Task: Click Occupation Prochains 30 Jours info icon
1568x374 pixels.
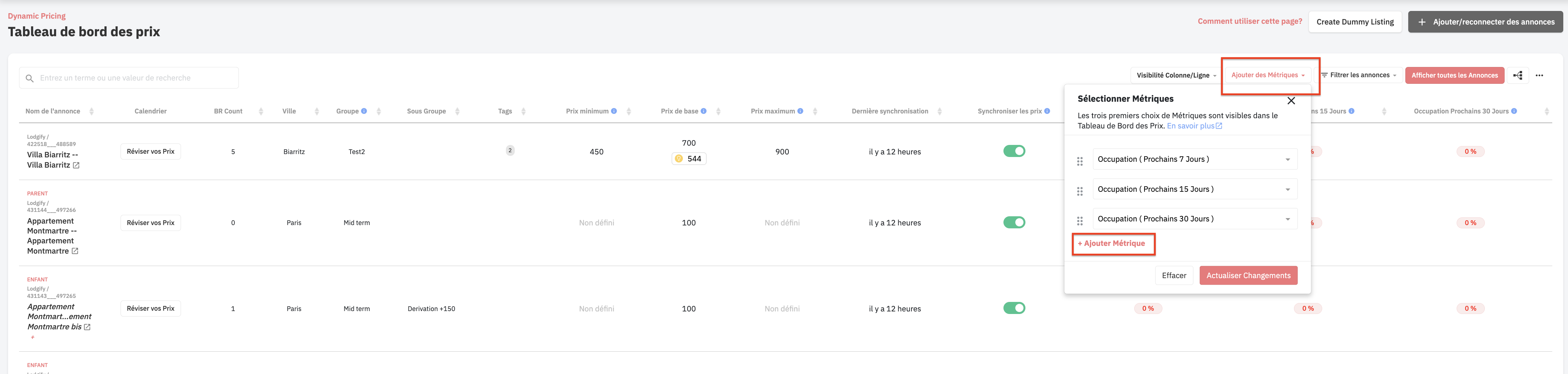Action: [1514, 111]
